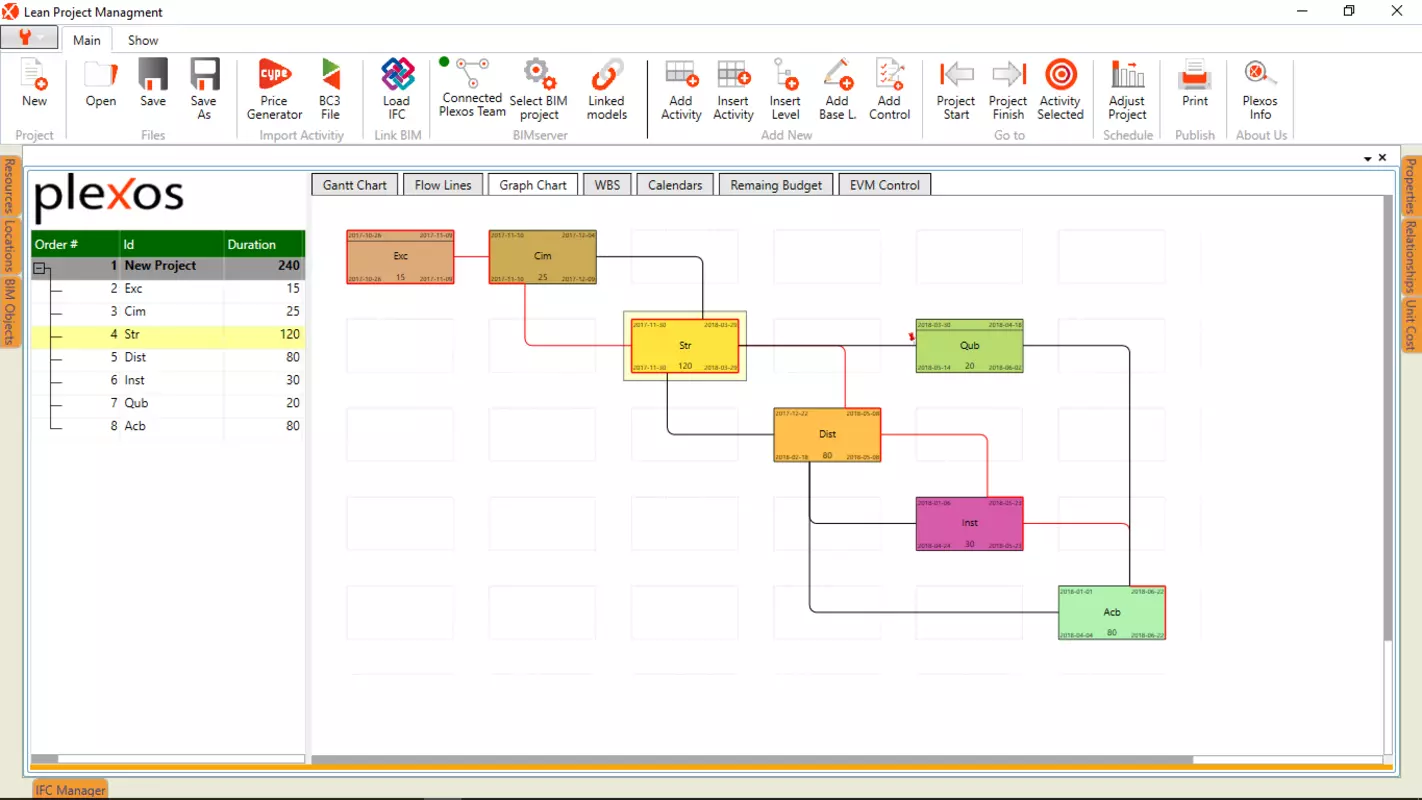Add Control to the project
This screenshot has width=1422, height=800.
click(x=890, y=90)
